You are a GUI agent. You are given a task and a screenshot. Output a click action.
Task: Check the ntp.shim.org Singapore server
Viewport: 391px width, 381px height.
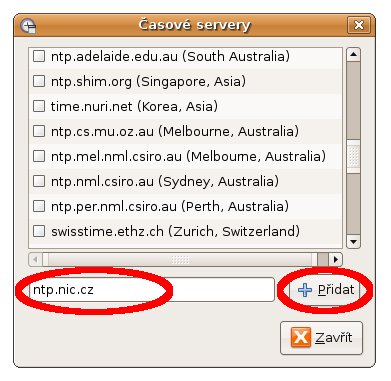pyautogui.click(x=39, y=81)
